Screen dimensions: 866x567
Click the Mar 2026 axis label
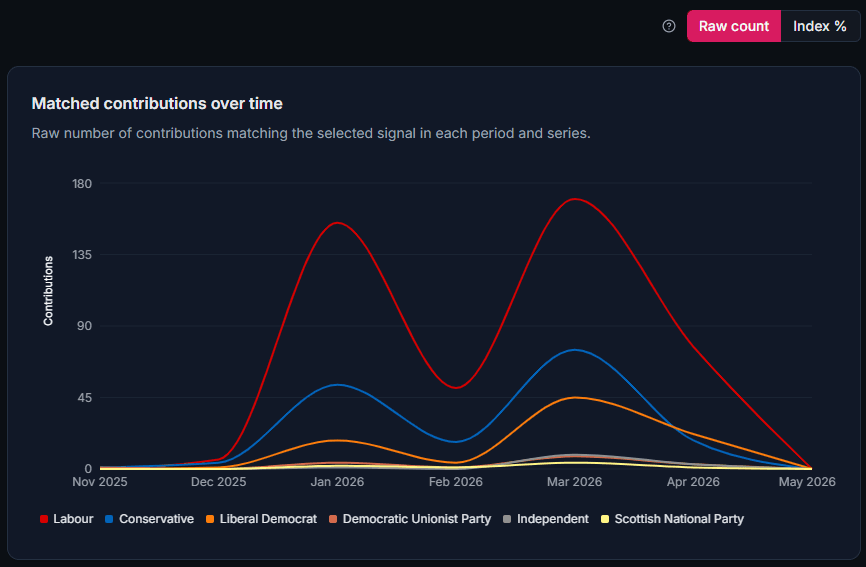tap(574, 482)
